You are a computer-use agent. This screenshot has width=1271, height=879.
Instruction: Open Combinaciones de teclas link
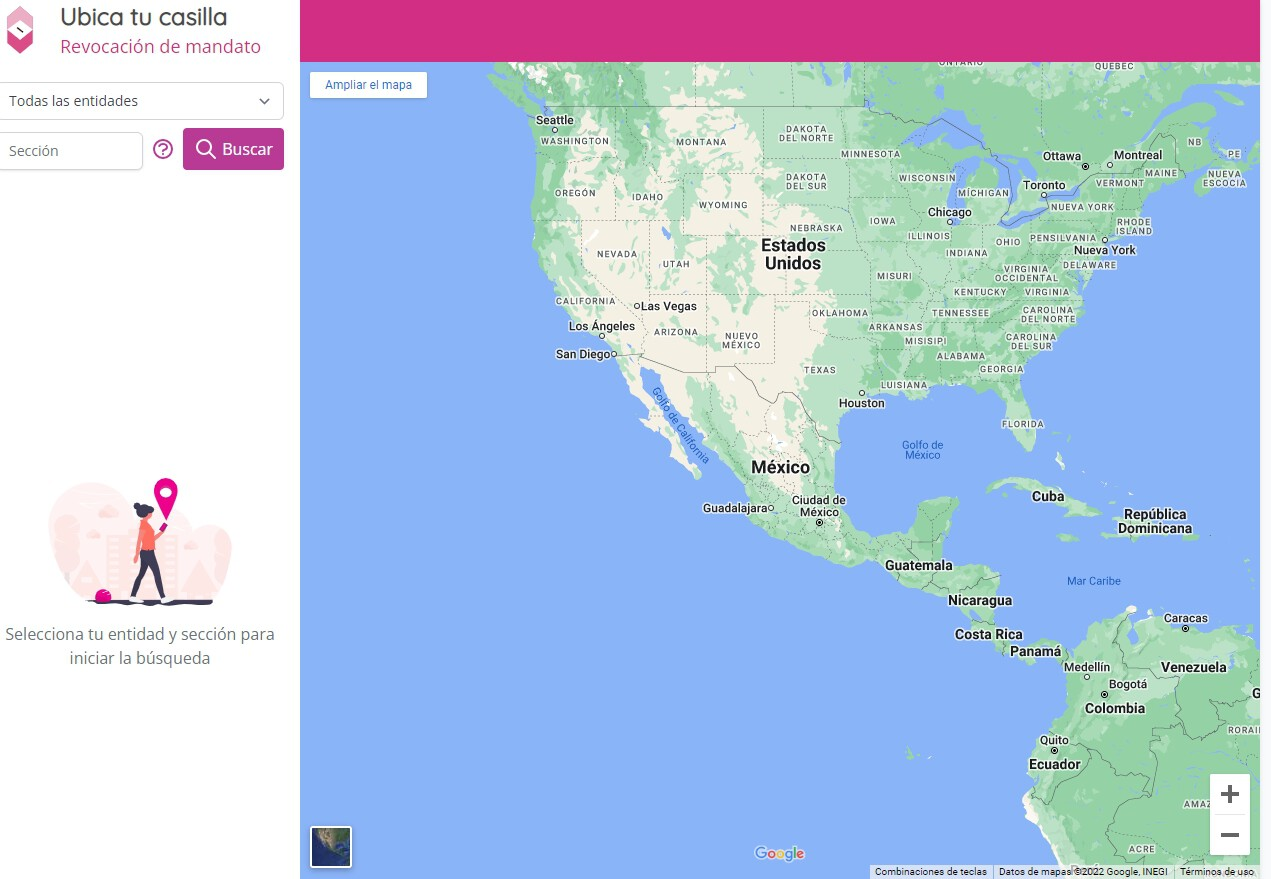931,872
